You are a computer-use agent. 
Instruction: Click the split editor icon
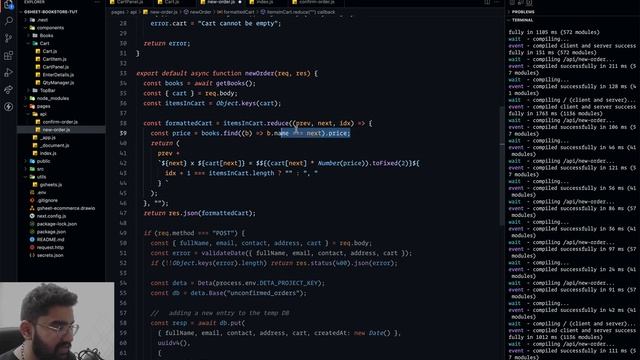487,2
